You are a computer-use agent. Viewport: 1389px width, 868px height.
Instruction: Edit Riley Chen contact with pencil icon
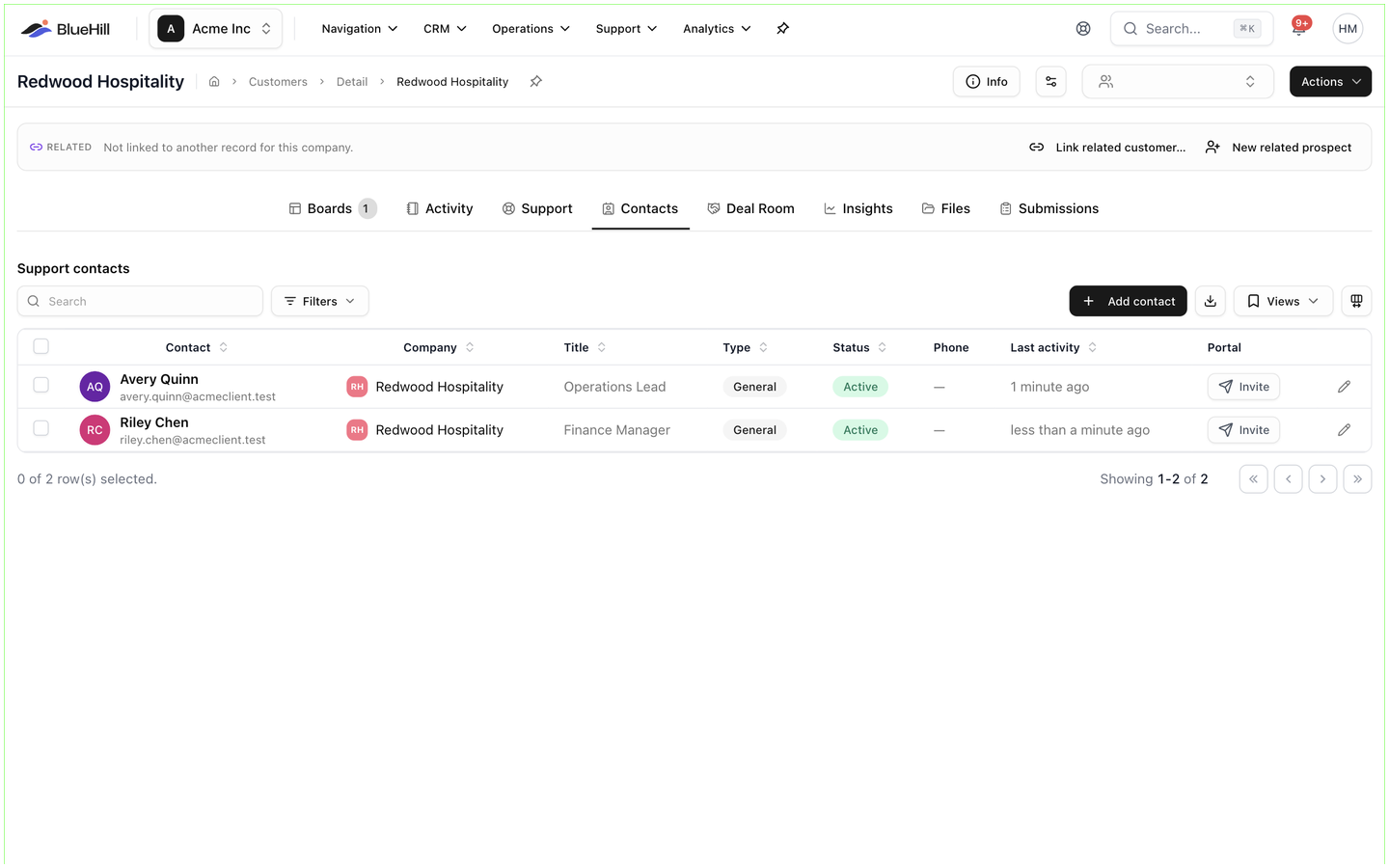(x=1344, y=430)
